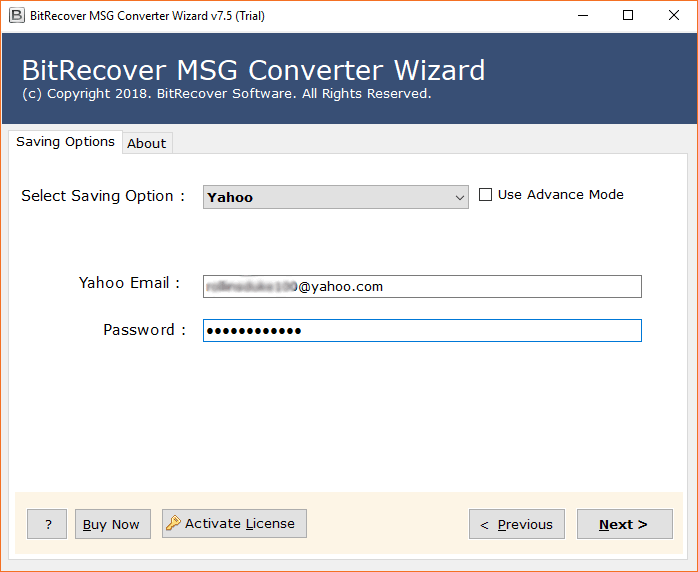Image resolution: width=698 pixels, height=572 pixels.
Task: Open help with the ? button
Action: (x=47, y=524)
